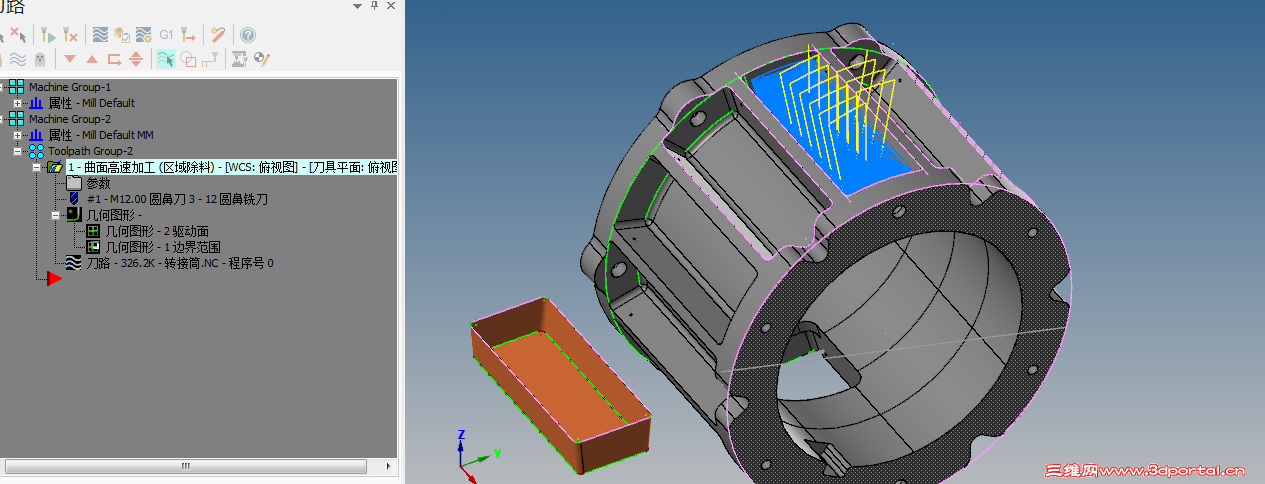This screenshot has height=484, width=1265.
Task: Verify selected operations icon
Action: [x=122, y=34]
